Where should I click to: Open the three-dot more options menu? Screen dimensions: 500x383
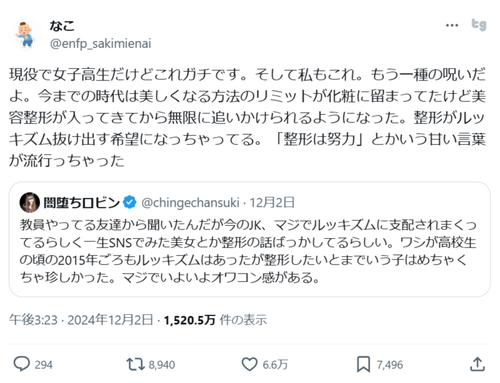tap(452, 25)
